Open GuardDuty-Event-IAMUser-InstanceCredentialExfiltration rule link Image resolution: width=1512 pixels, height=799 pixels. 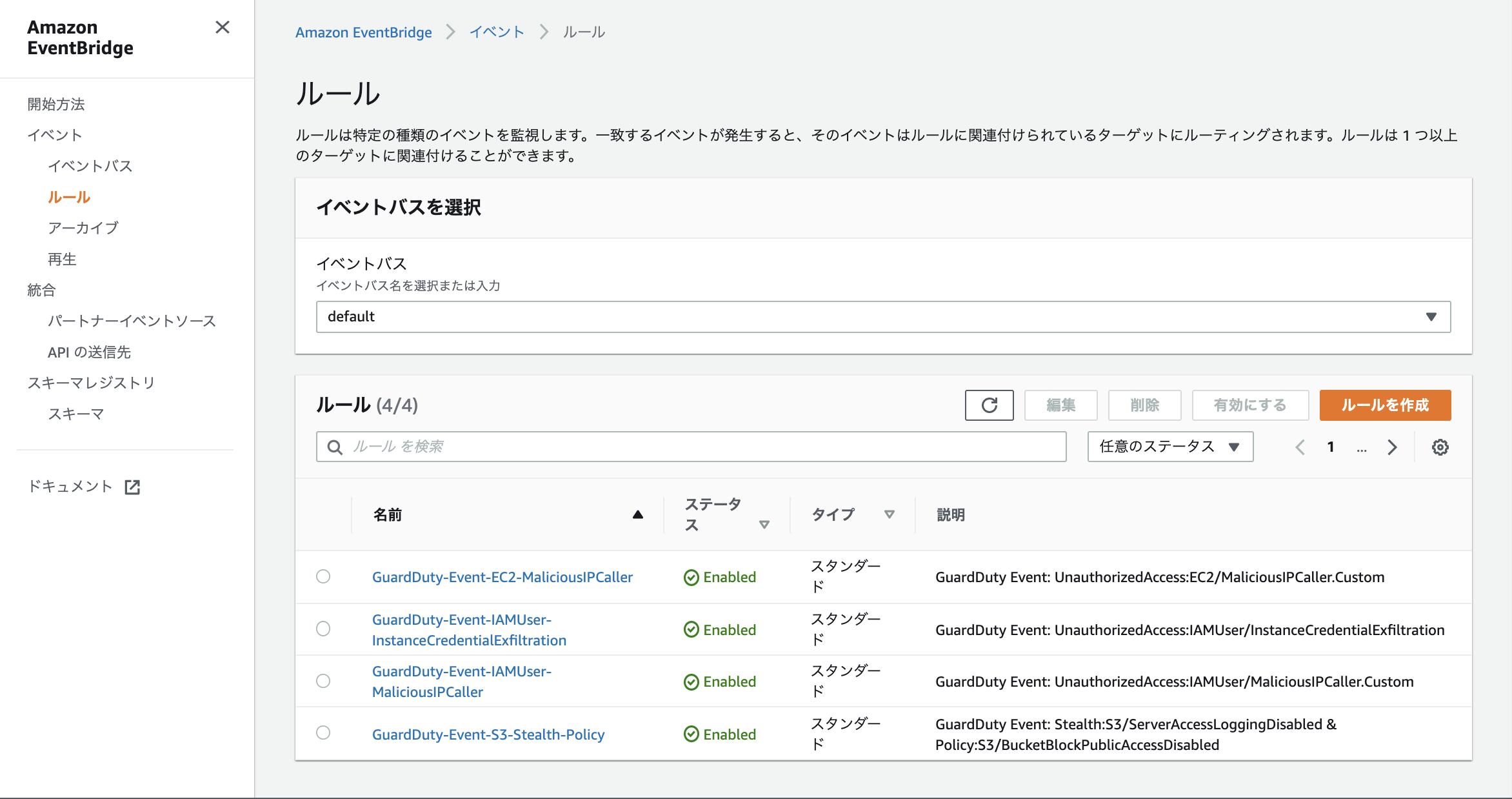pyautogui.click(x=469, y=630)
